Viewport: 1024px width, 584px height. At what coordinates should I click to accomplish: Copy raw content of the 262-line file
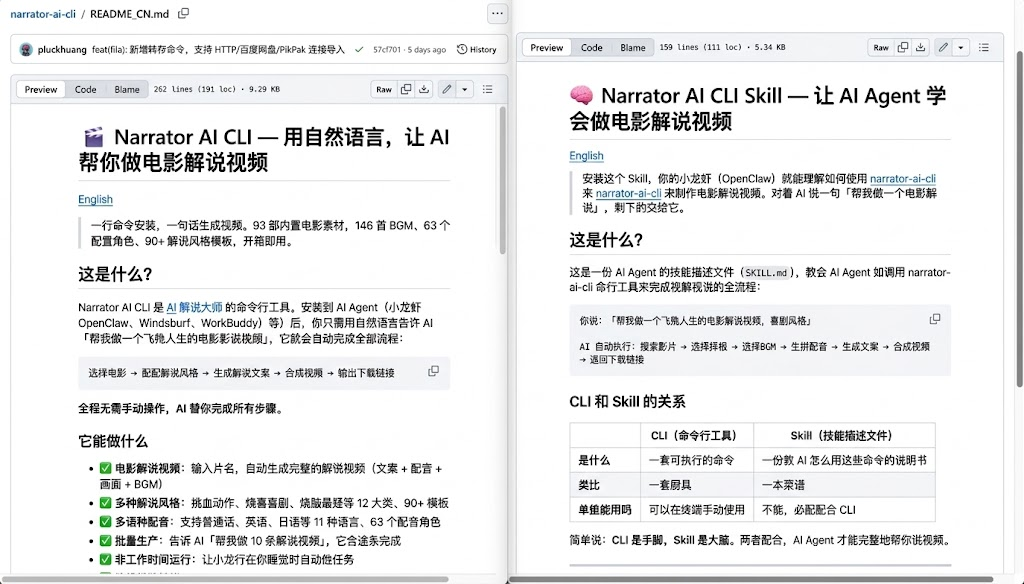406,89
